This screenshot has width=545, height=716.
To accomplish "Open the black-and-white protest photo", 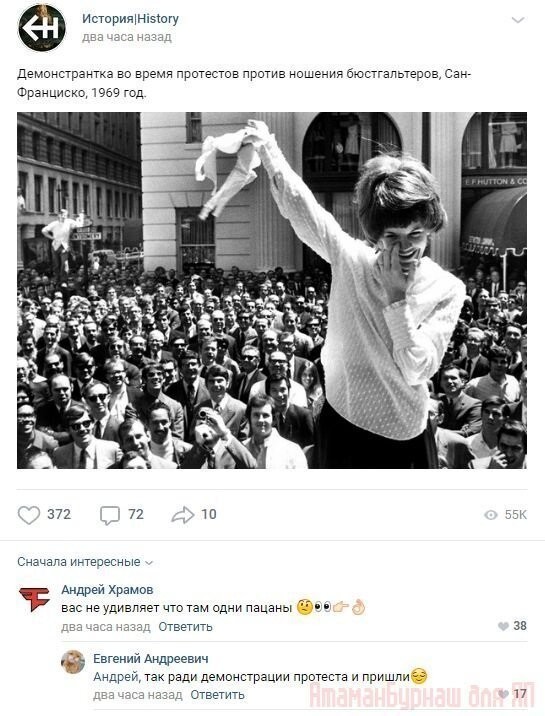I will pos(272,290).
